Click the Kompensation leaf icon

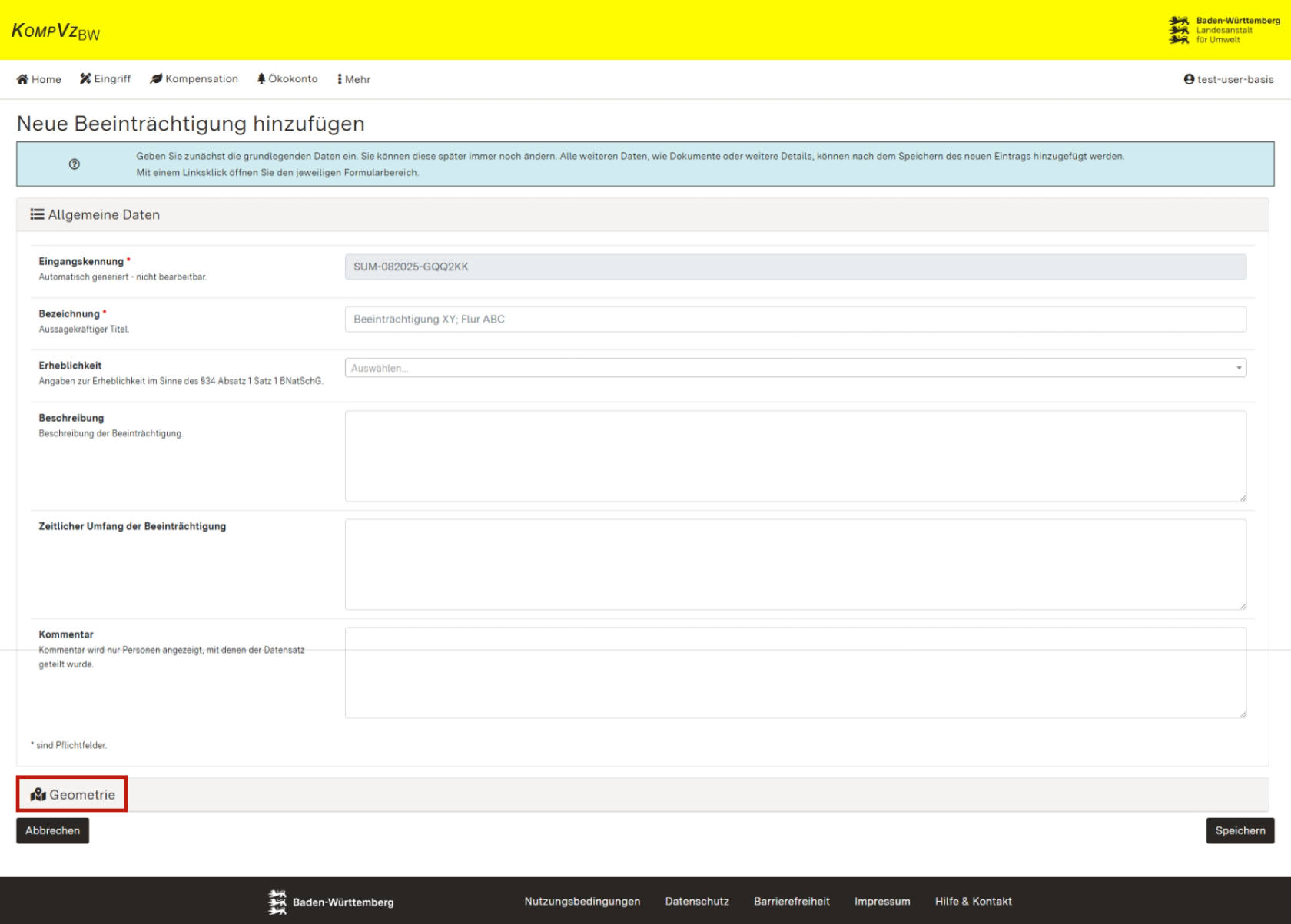click(x=156, y=78)
